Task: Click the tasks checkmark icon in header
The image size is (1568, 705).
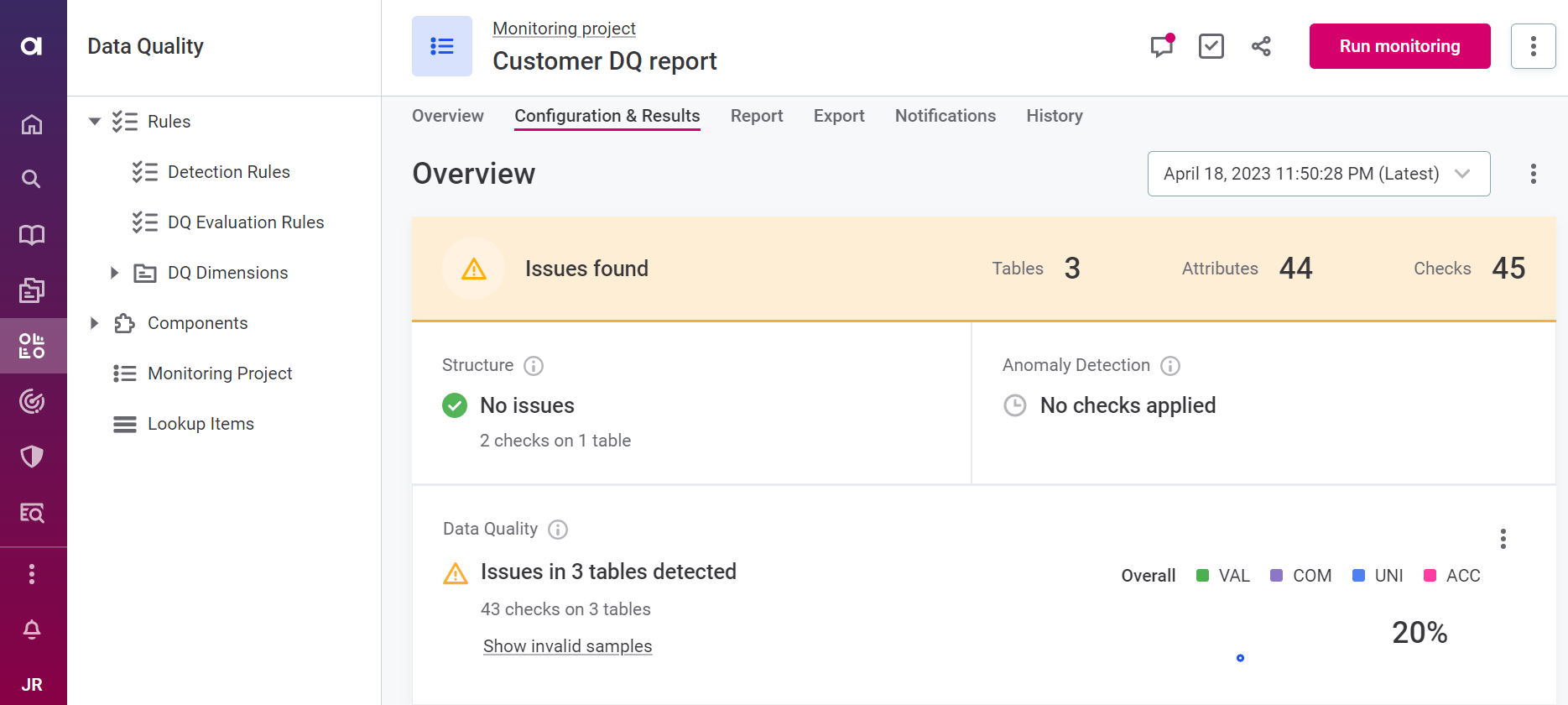Action: (1211, 46)
